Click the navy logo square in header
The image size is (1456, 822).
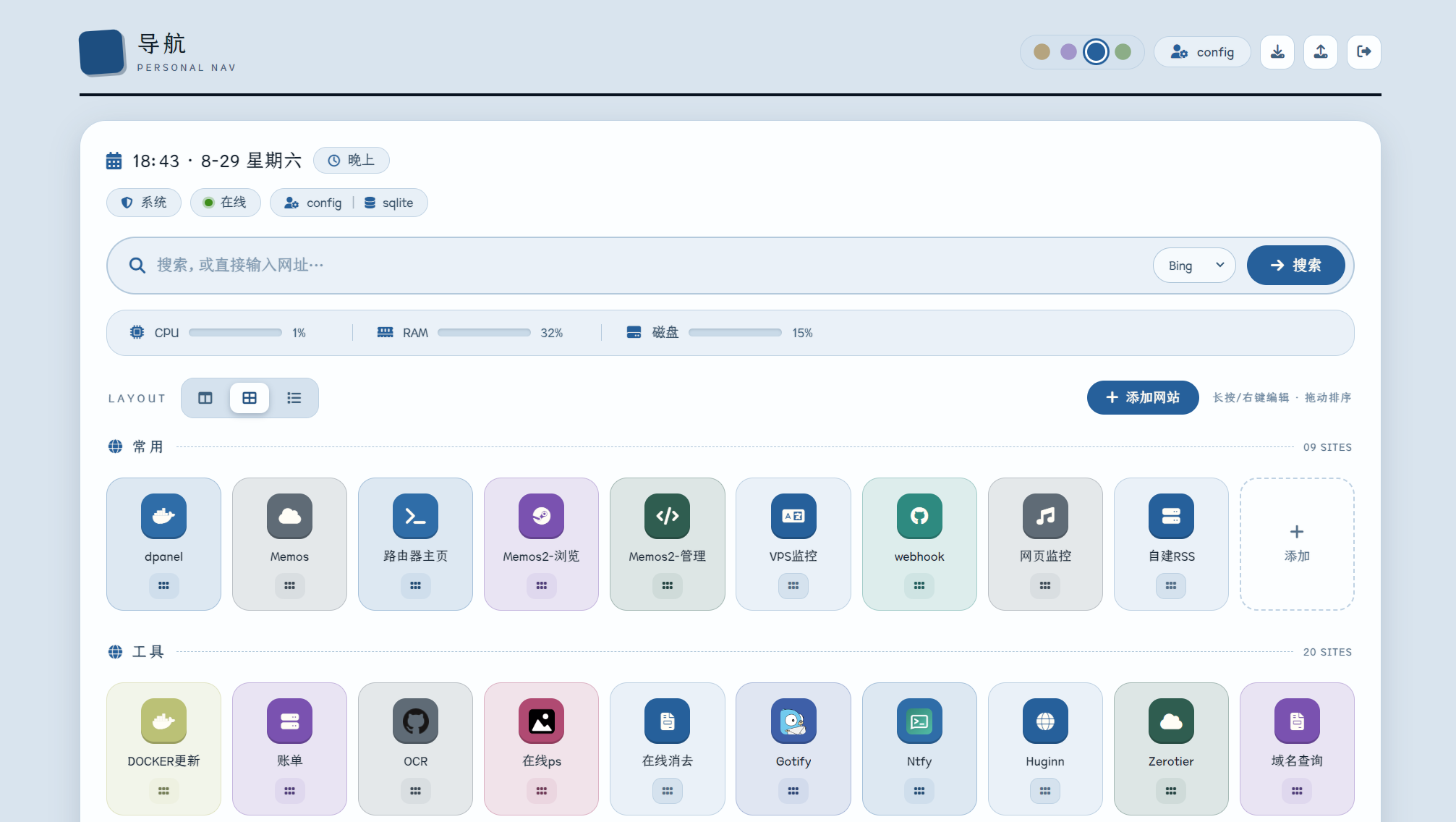click(102, 52)
